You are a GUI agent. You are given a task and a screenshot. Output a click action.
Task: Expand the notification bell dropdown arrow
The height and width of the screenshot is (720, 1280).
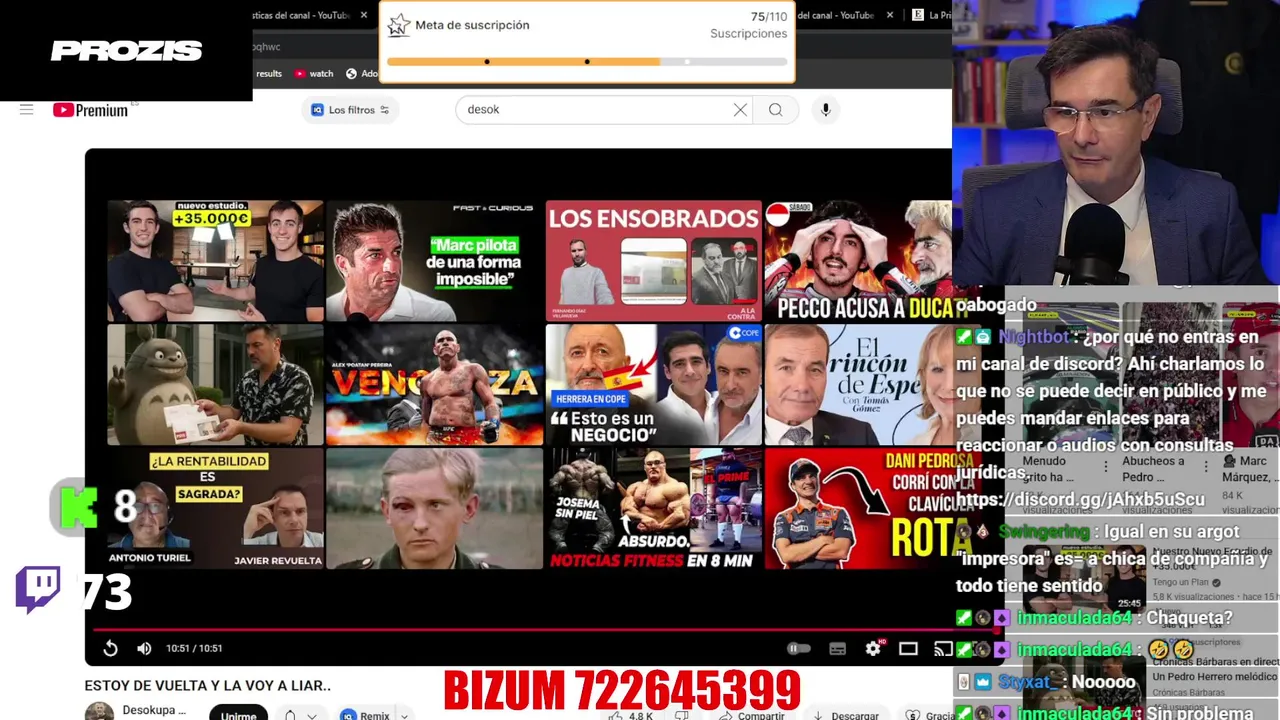pyautogui.click(x=312, y=716)
